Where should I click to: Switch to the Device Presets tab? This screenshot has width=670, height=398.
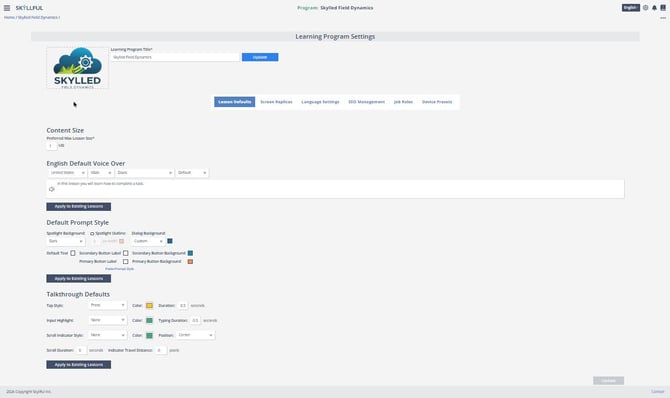click(x=437, y=102)
